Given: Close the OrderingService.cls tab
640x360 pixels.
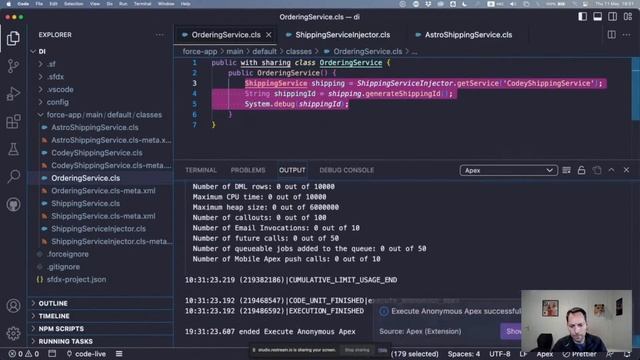Looking at the screenshot, I should 269,35.
